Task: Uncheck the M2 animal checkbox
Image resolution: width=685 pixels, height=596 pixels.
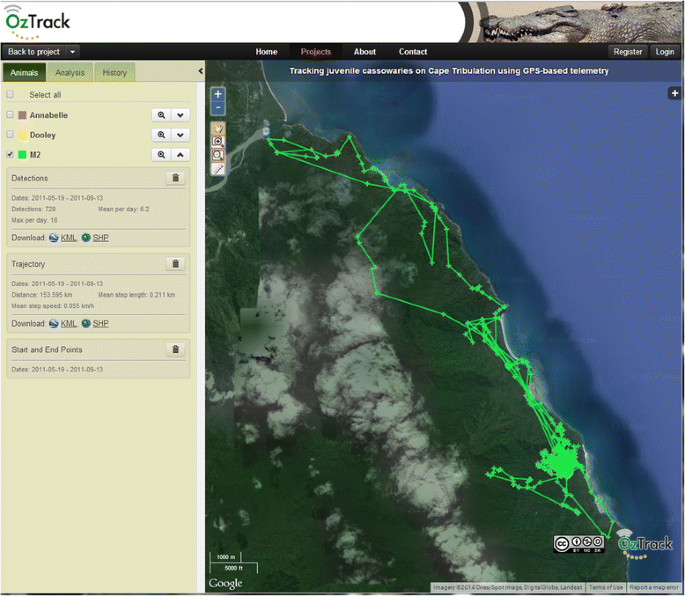Action: coord(11,155)
